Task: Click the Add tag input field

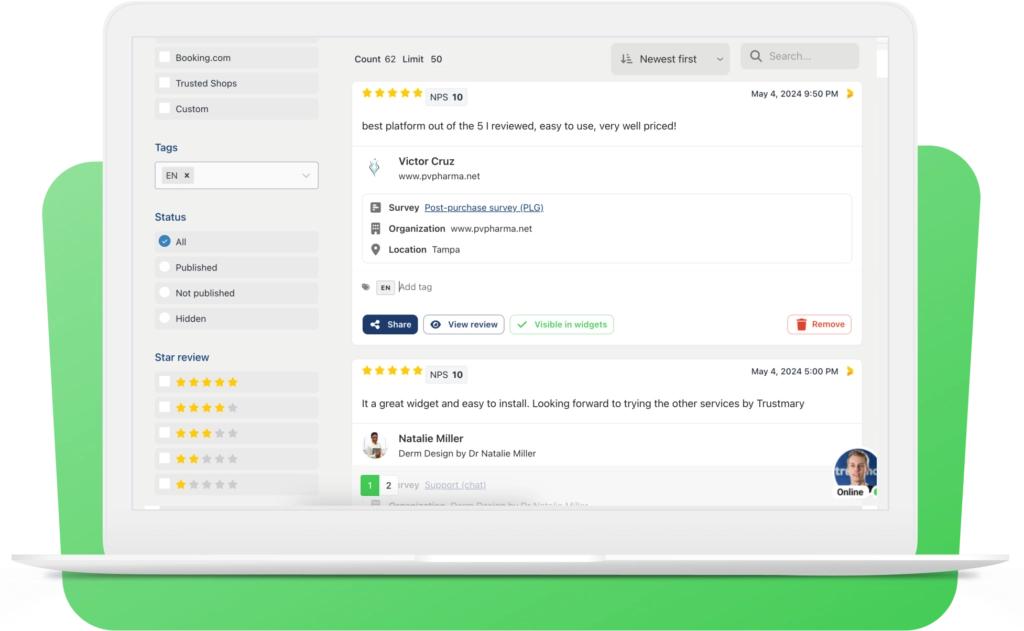Action: [x=416, y=287]
